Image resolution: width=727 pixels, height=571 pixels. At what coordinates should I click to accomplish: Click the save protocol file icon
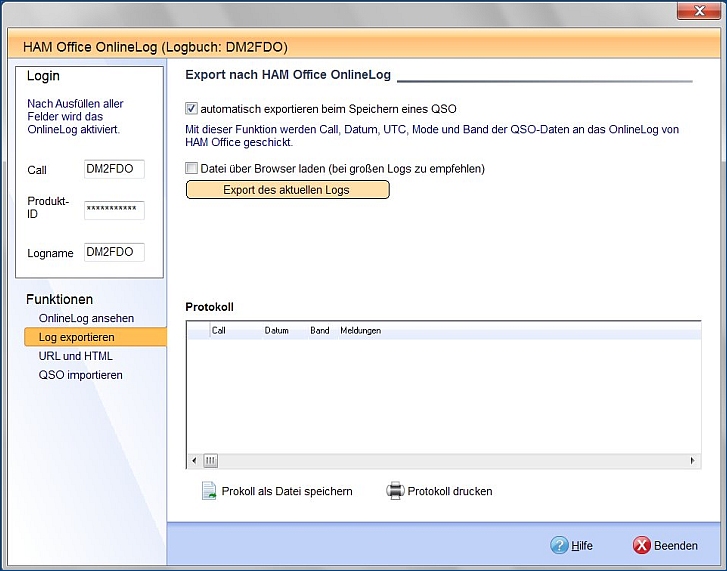pyautogui.click(x=209, y=491)
